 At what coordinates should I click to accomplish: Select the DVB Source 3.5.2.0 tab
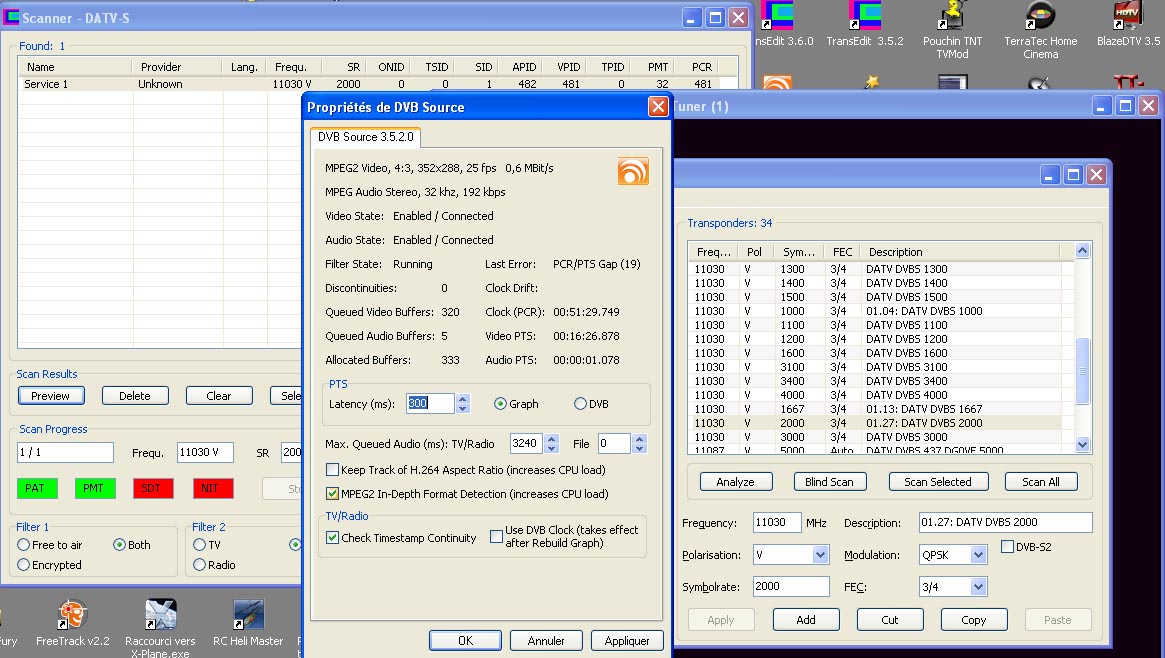coord(365,136)
